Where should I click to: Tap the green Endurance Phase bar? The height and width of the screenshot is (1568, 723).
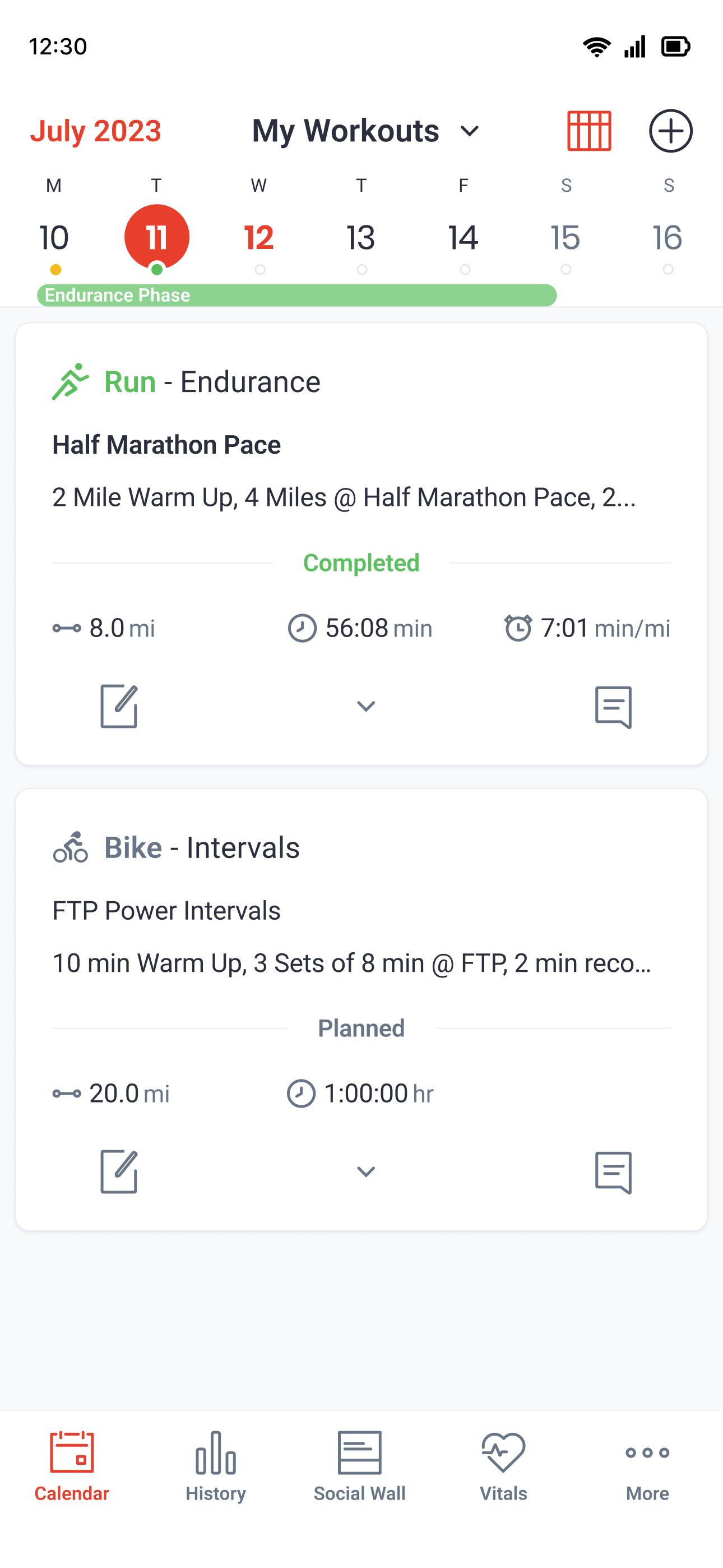pos(297,295)
